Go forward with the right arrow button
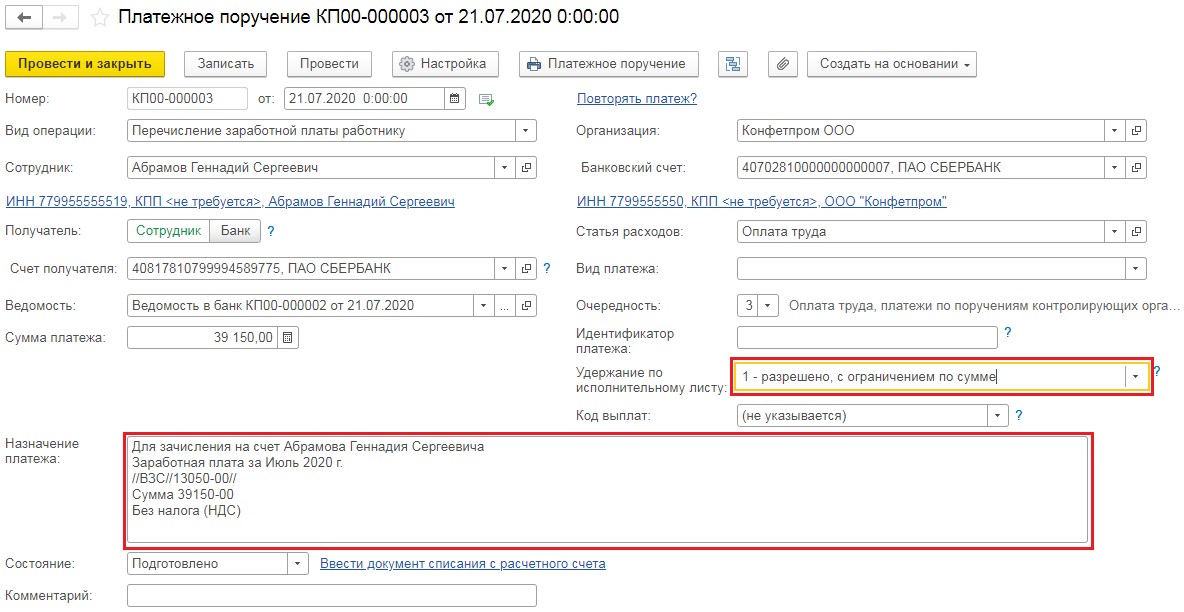Viewport: 1184px width, 612px height. tap(60, 17)
